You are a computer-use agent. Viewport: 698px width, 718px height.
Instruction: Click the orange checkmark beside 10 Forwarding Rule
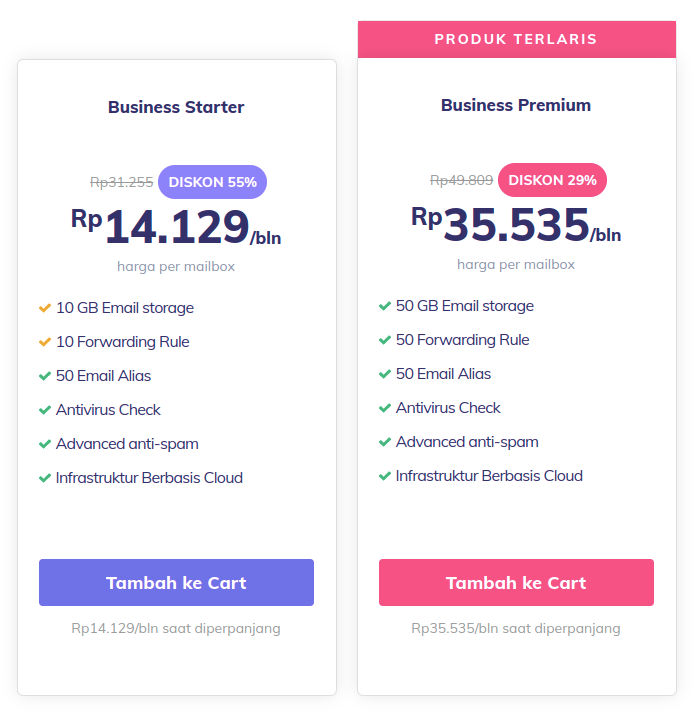pyautogui.click(x=44, y=342)
